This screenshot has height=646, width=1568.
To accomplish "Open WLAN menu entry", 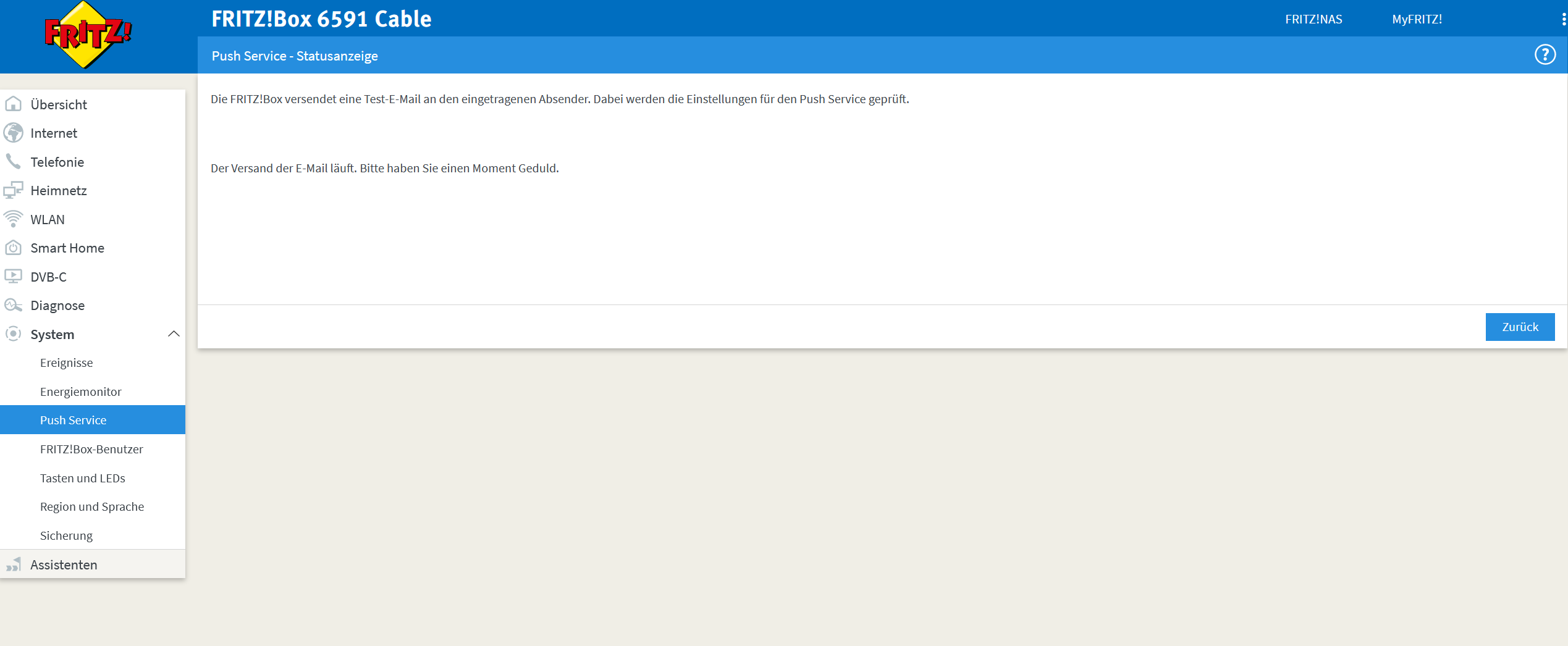I will click(x=93, y=219).
